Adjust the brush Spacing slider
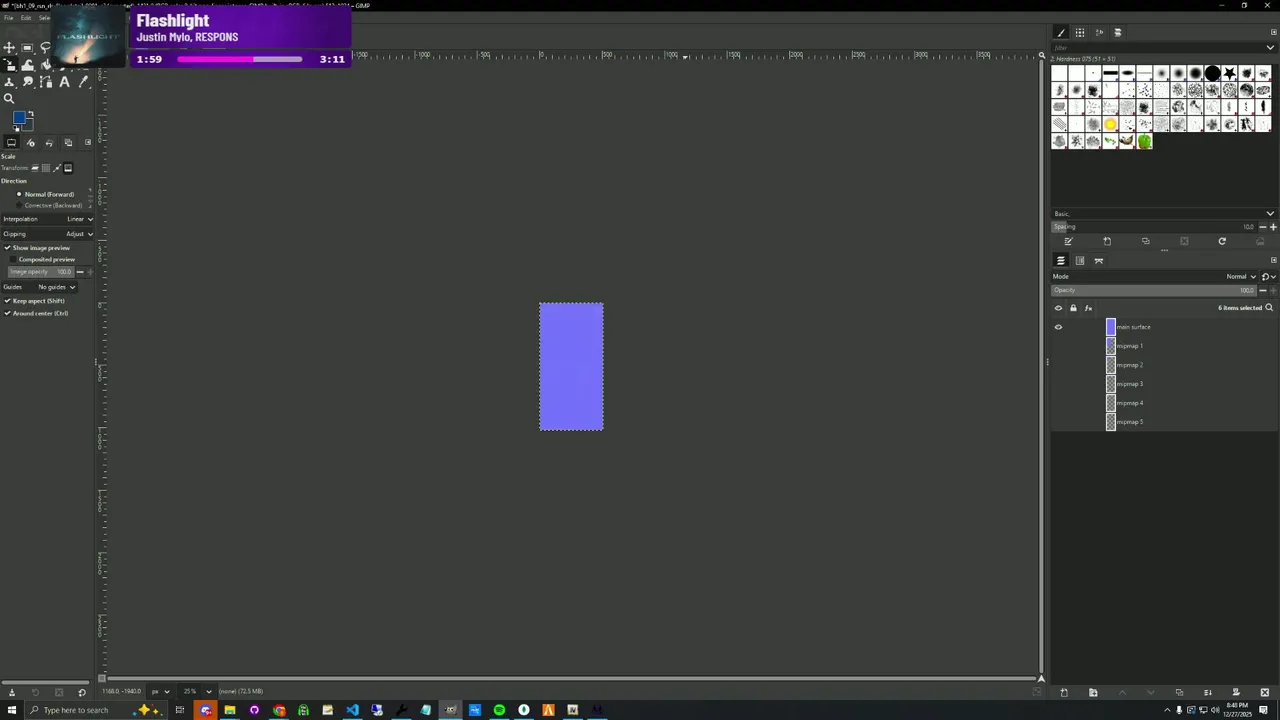The height and width of the screenshot is (720, 1280). point(1154,227)
